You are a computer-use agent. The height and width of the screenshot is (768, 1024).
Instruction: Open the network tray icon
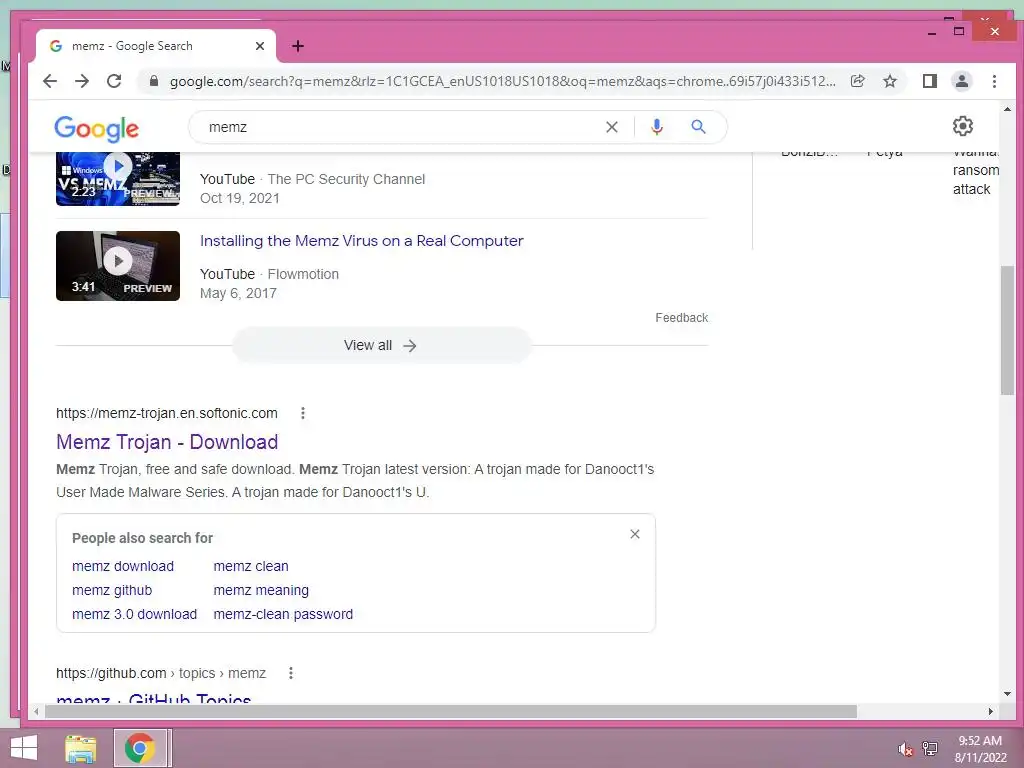click(930, 749)
